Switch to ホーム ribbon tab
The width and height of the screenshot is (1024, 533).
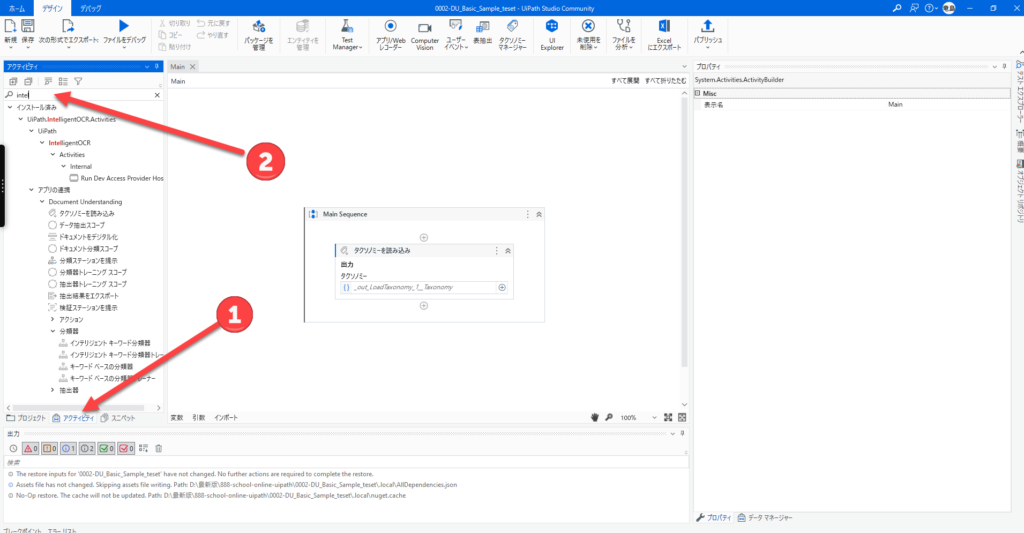[x=17, y=8]
